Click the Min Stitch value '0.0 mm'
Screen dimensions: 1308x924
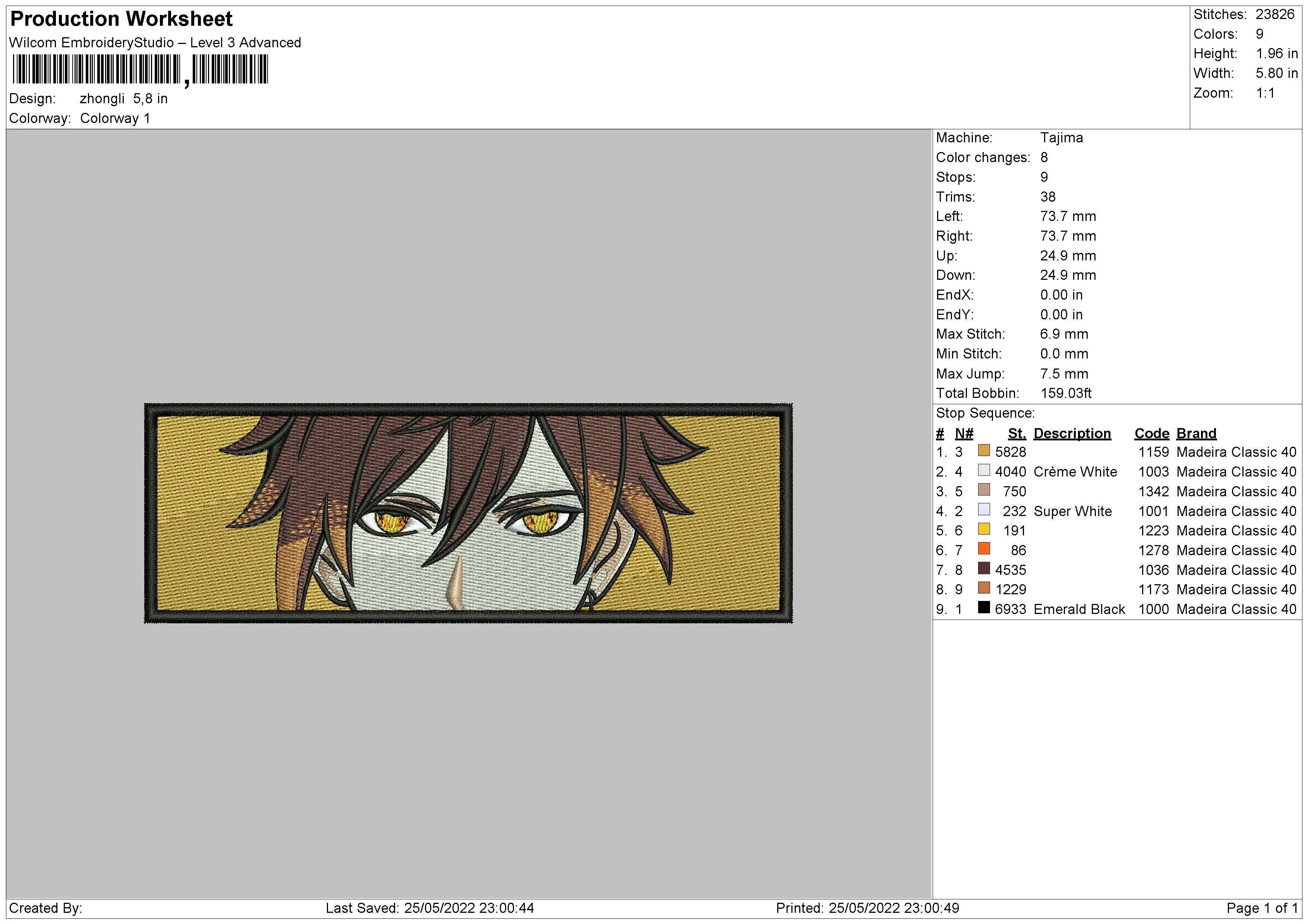click(x=1064, y=354)
